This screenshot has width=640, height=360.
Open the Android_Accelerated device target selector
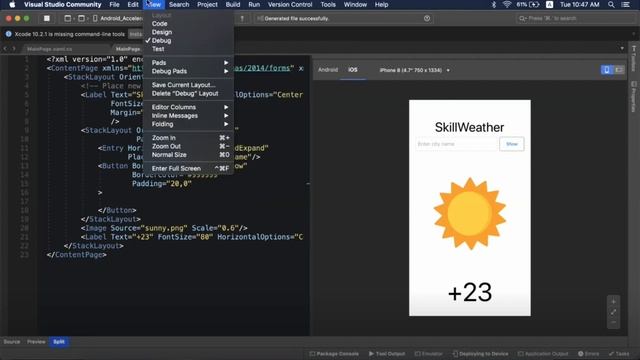118,18
